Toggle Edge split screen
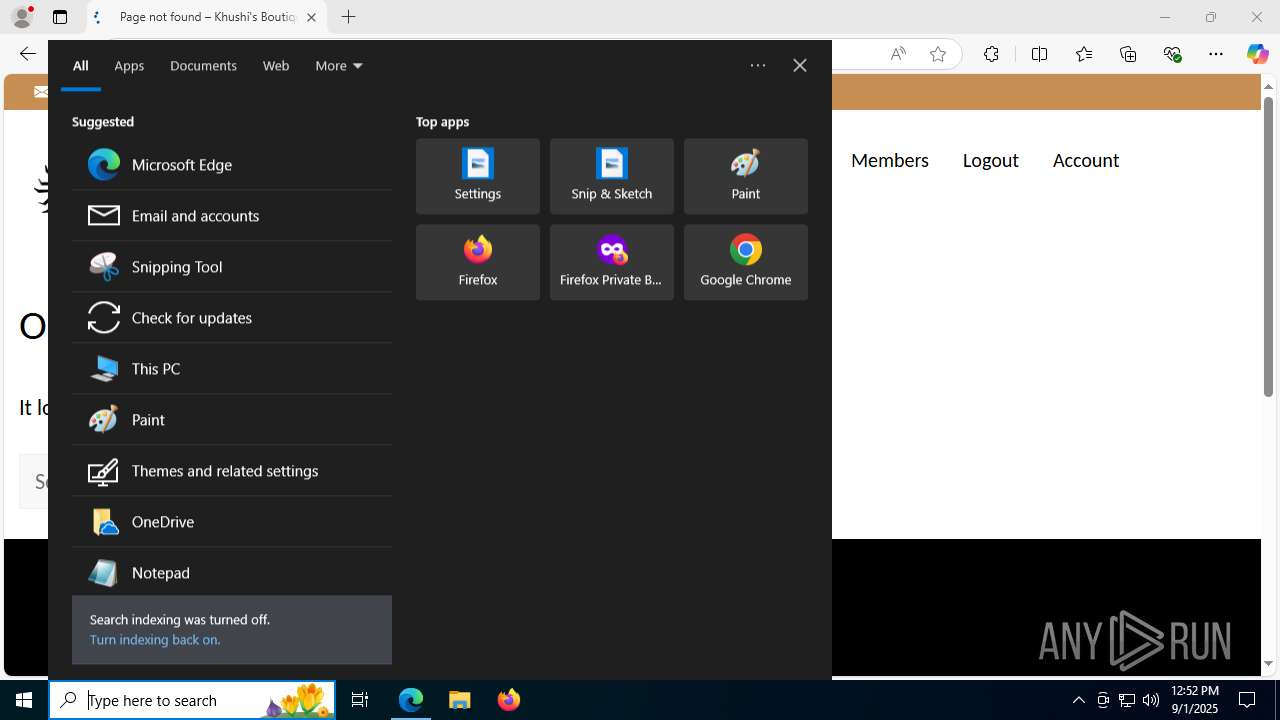Screen dimensions: 1280x720 1039,54
